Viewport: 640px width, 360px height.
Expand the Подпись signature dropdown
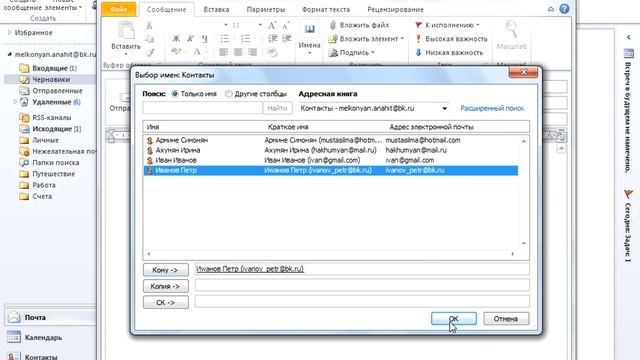[x=373, y=52]
